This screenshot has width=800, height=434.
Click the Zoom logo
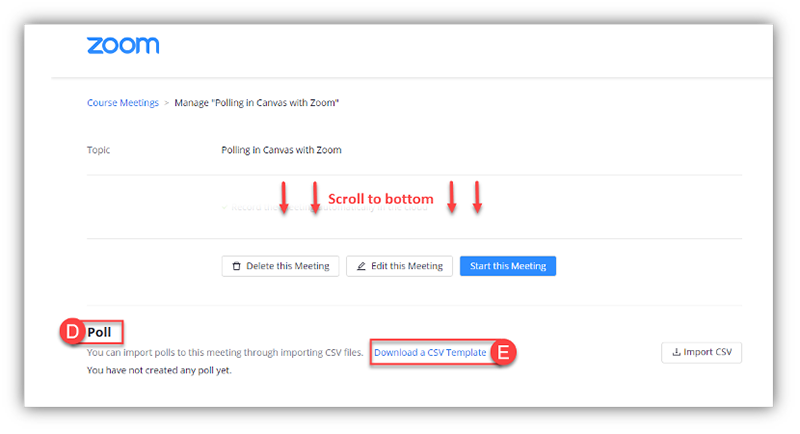point(123,46)
